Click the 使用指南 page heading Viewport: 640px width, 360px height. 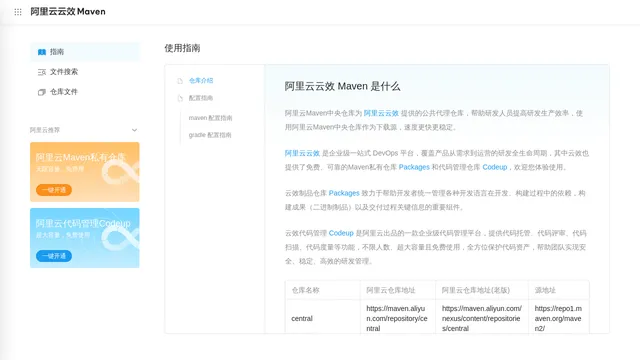coord(182,48)
